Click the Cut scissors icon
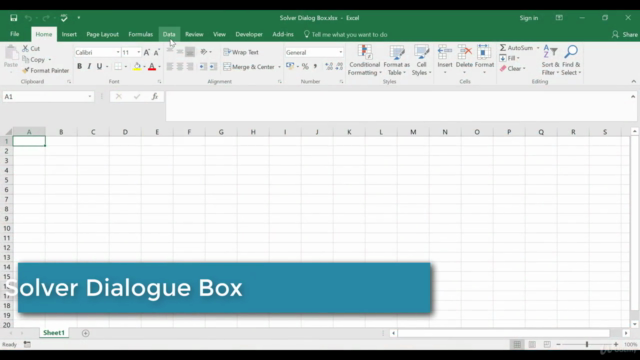Image resolution: width=640 pixels, height=360 pixels. point(25,48)
